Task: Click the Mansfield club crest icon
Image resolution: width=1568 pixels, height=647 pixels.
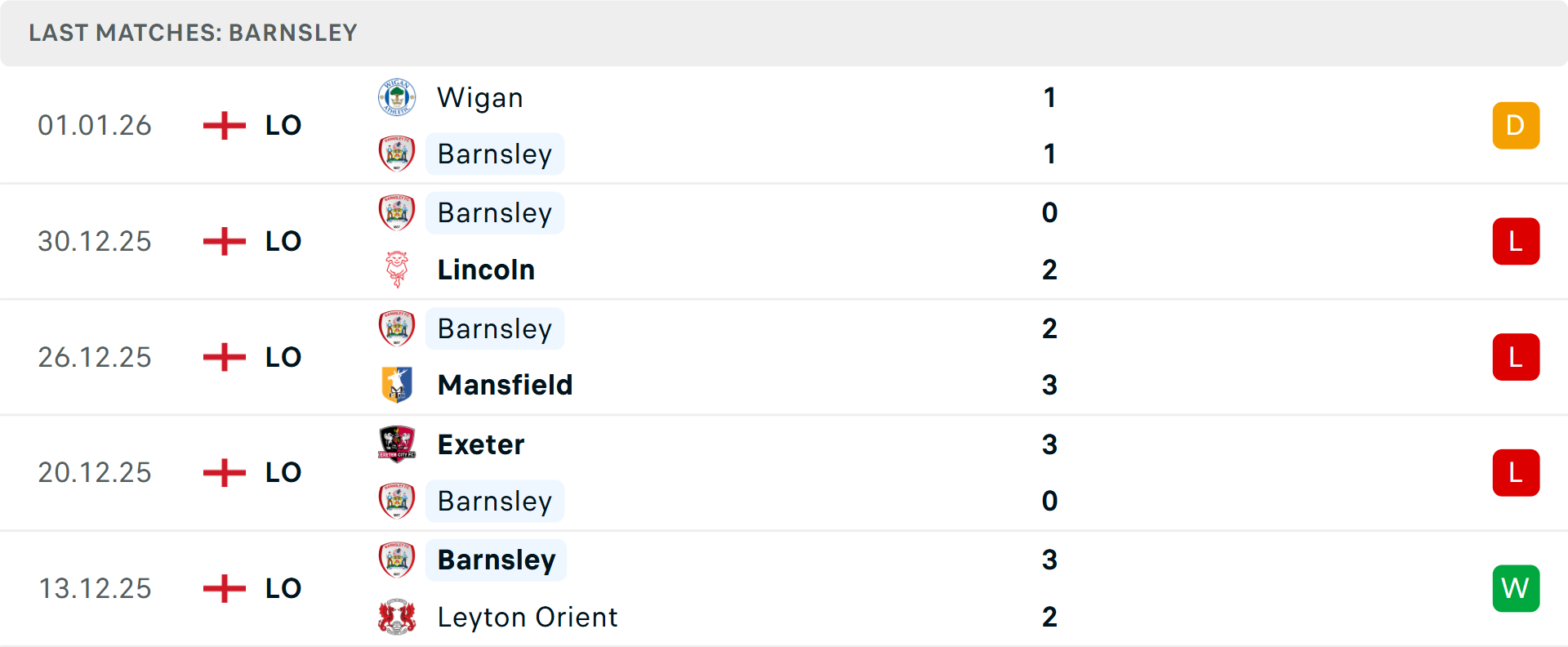Action: 397,385
